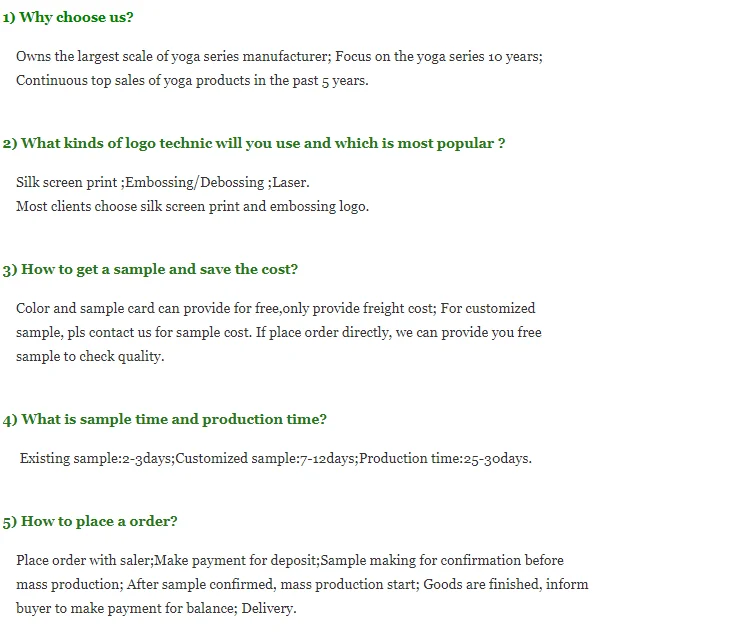
Task: Click the "Why choose us?" heading
Action: coord(68,17)
